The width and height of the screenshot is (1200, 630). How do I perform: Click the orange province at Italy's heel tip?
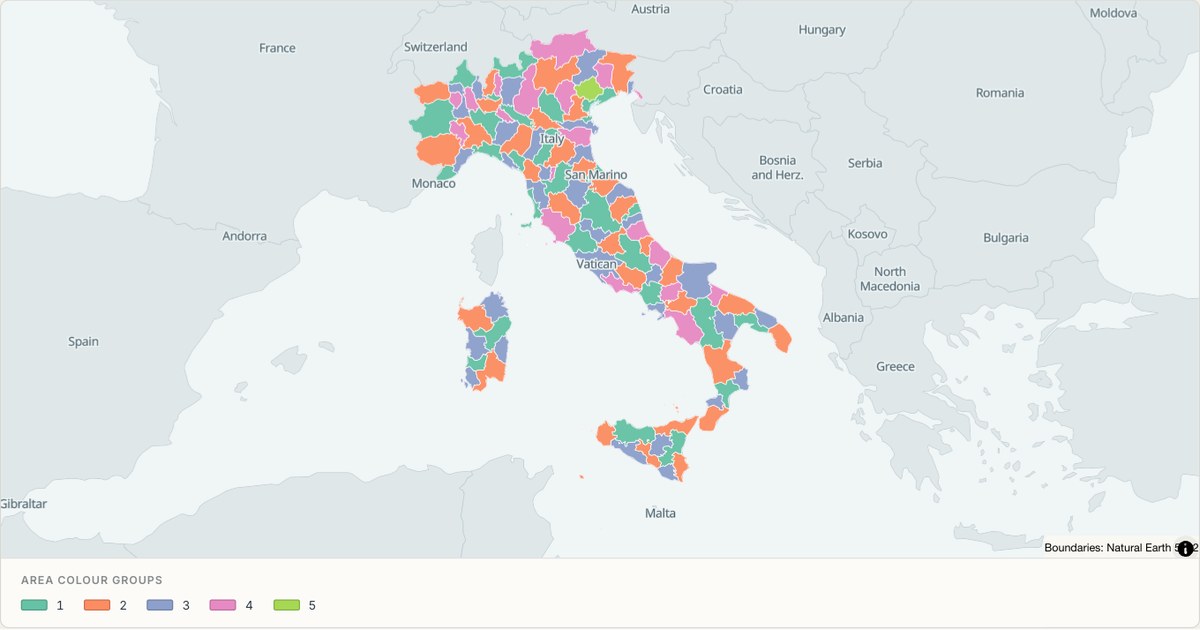point(780,337)
